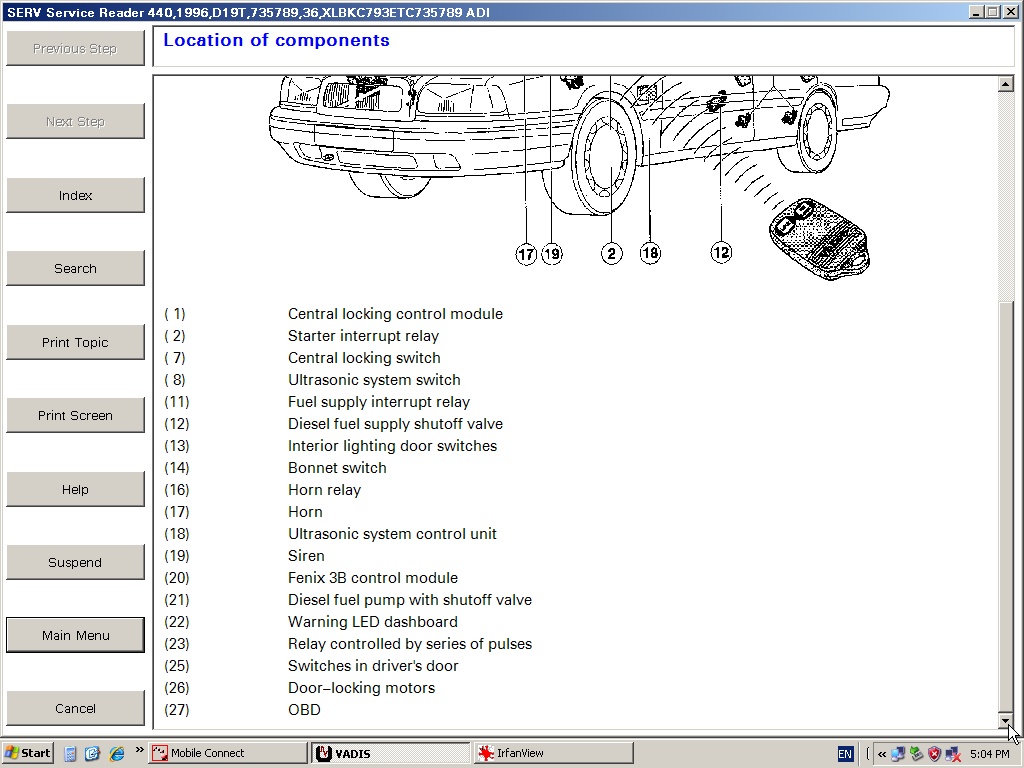Click callout number 12 in the diagram

coord(721,252)
